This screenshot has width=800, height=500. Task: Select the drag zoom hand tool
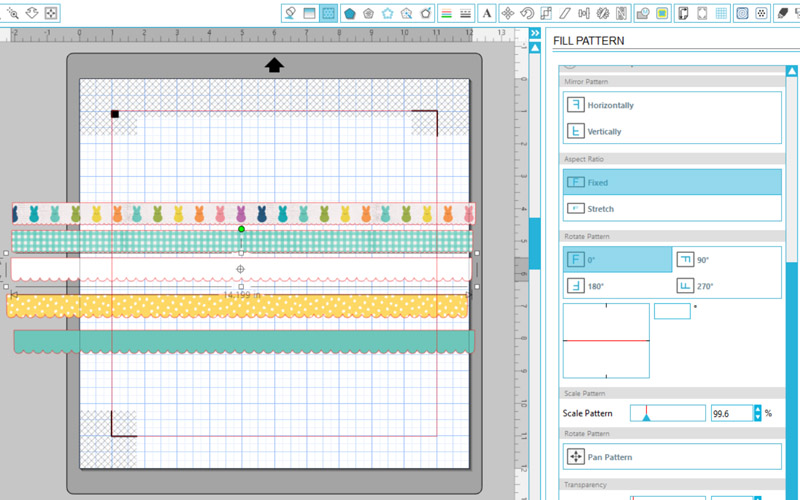[x=32, y=13]
